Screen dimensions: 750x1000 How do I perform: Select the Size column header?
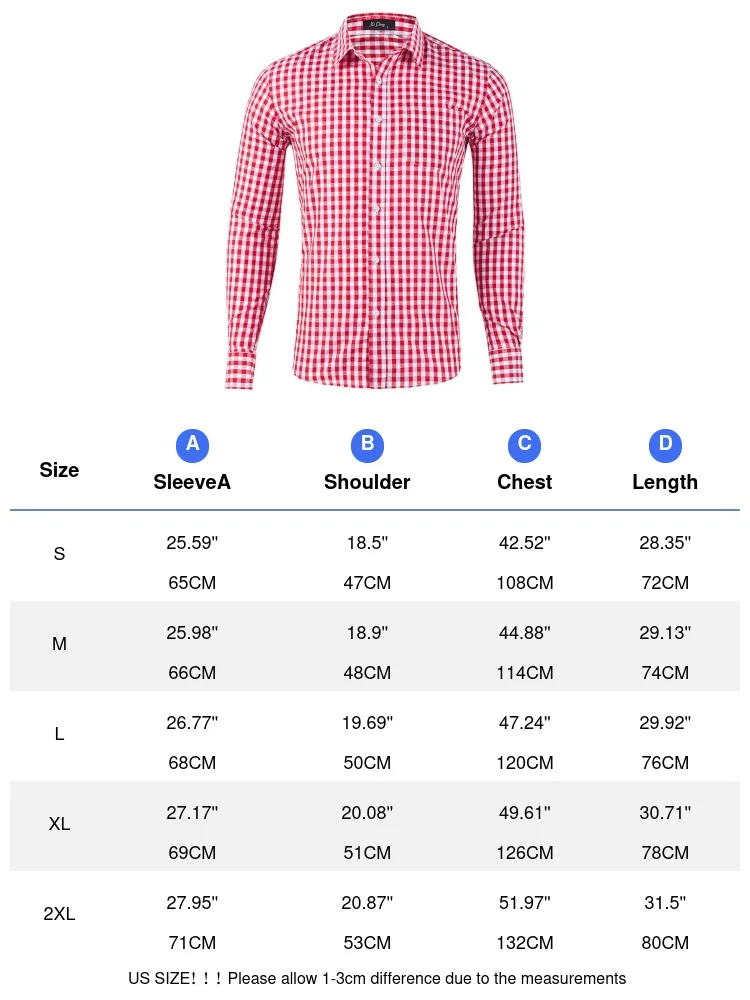coord(59,470)
